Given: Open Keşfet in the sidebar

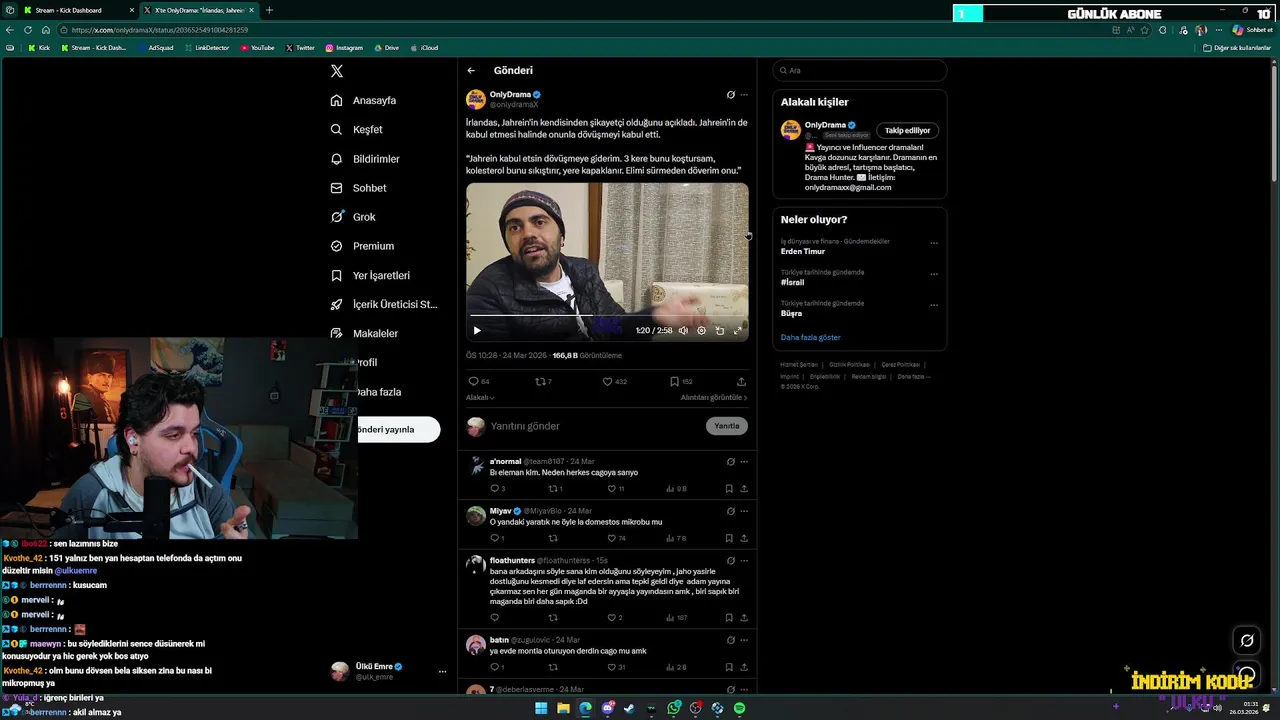Looking at the screenshot, I should tap(356, 130).
